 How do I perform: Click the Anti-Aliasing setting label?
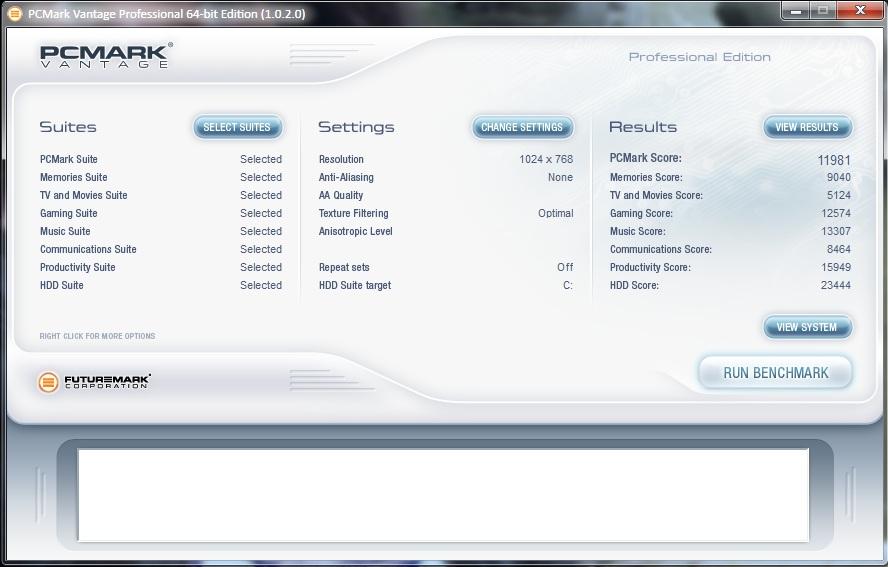346,177
